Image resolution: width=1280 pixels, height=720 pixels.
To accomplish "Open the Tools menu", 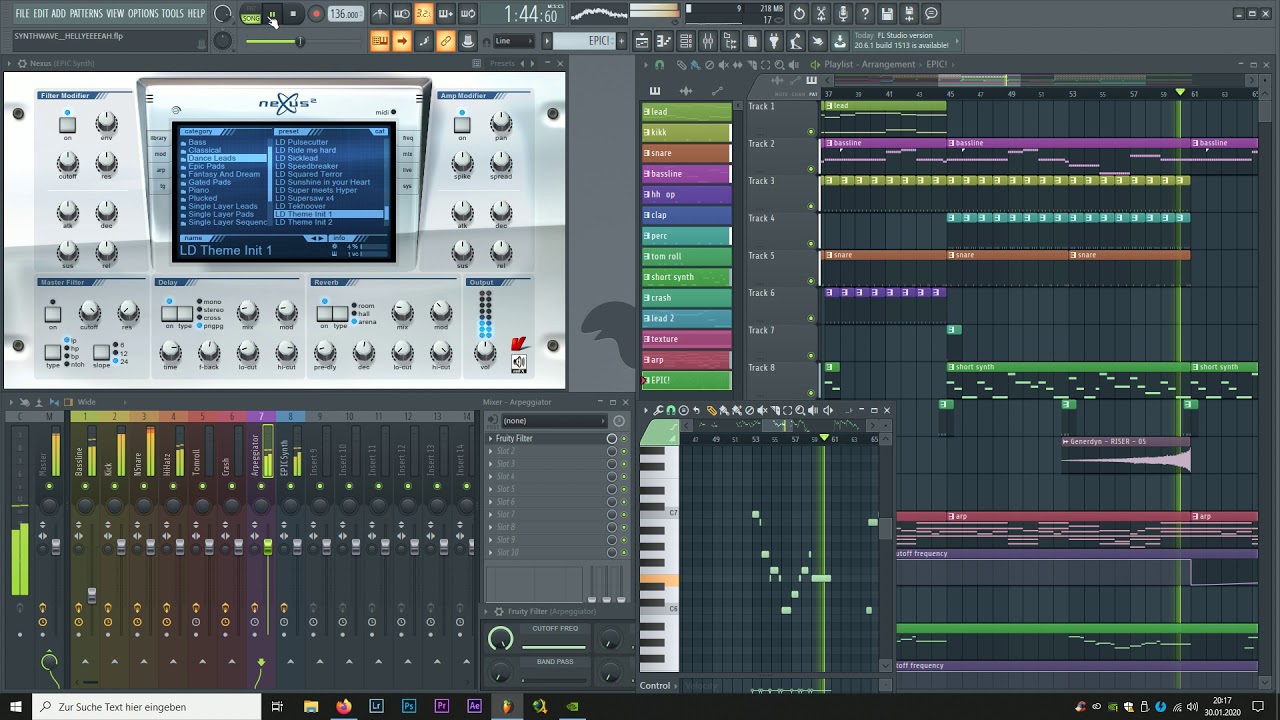I will [173, 13].
